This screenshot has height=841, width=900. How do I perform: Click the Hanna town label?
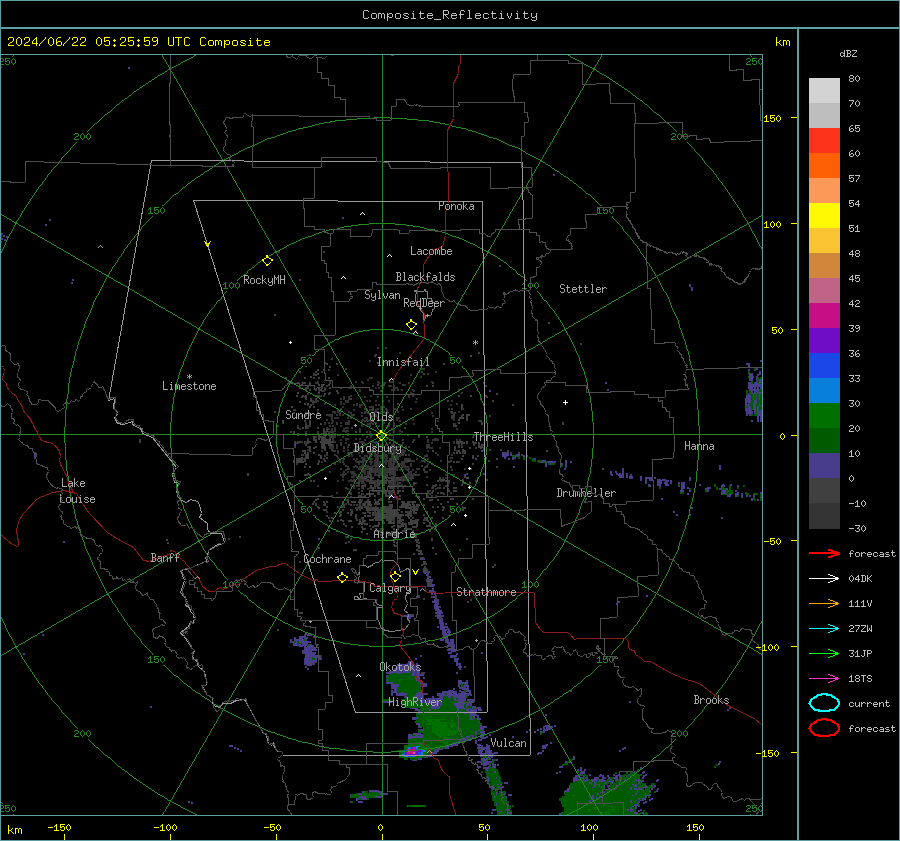point(699,446)
